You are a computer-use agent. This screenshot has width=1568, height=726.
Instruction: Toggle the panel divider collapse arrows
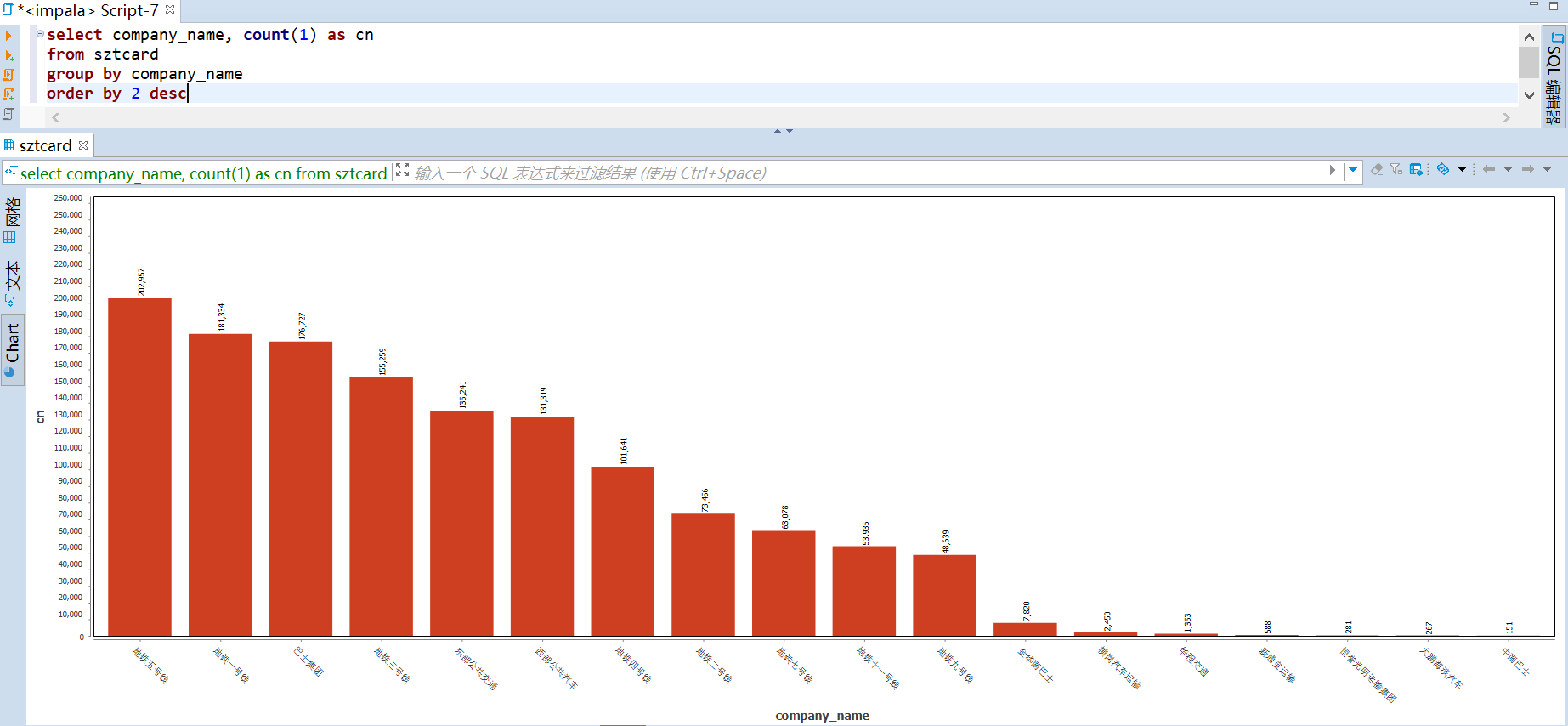point(784,131)
